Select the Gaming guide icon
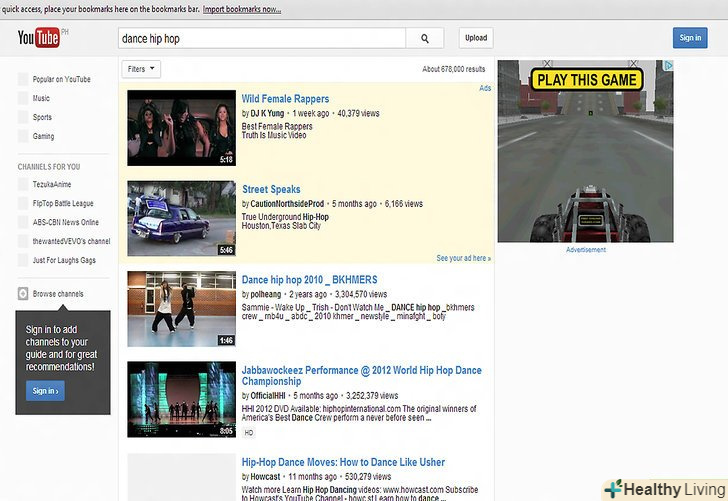The height and width of the screenshot is (501, 728). pyautogui.click(x=23, y=136)
